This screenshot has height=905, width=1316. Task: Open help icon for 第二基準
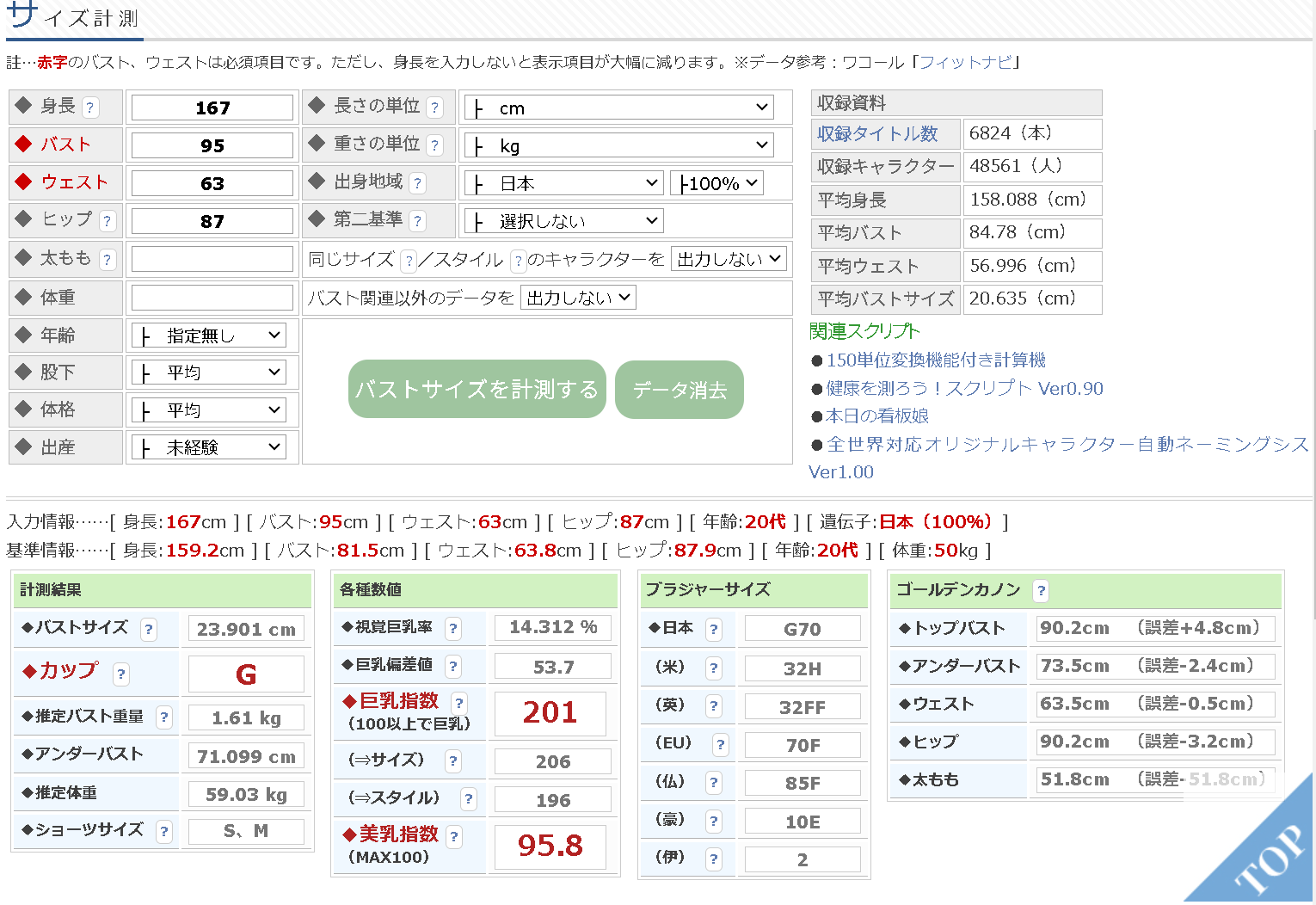point(418,221)
